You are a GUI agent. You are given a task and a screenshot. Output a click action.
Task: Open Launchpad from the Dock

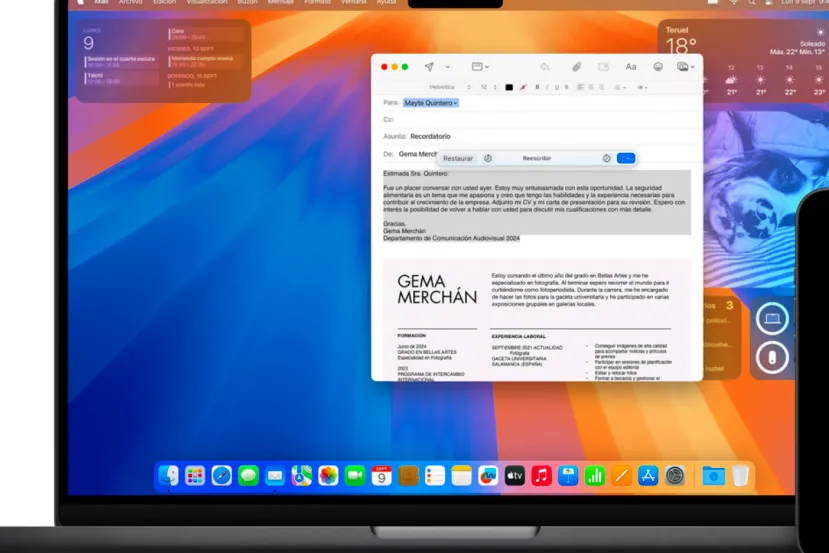pyautogui.click(x=195, y=476)
